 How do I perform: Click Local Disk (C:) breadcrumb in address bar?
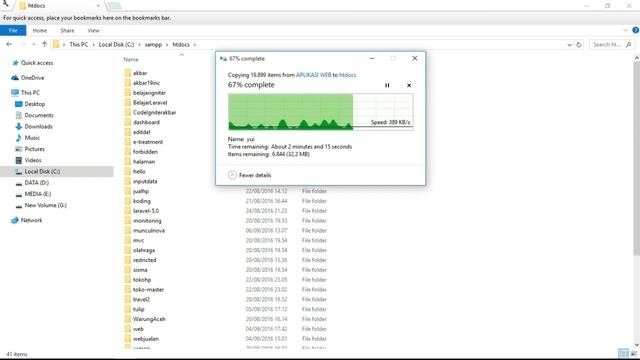tap(116, 44)
